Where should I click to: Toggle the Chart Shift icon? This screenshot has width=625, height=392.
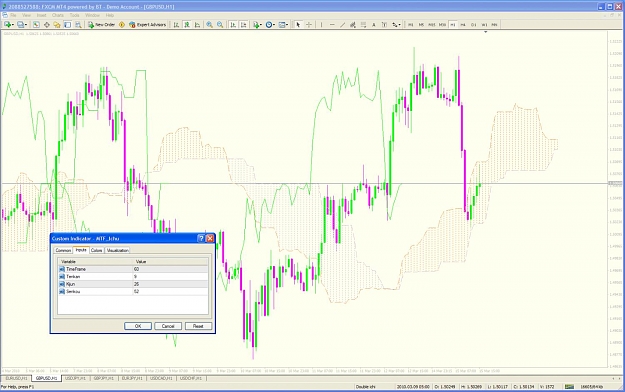(244, 25)
